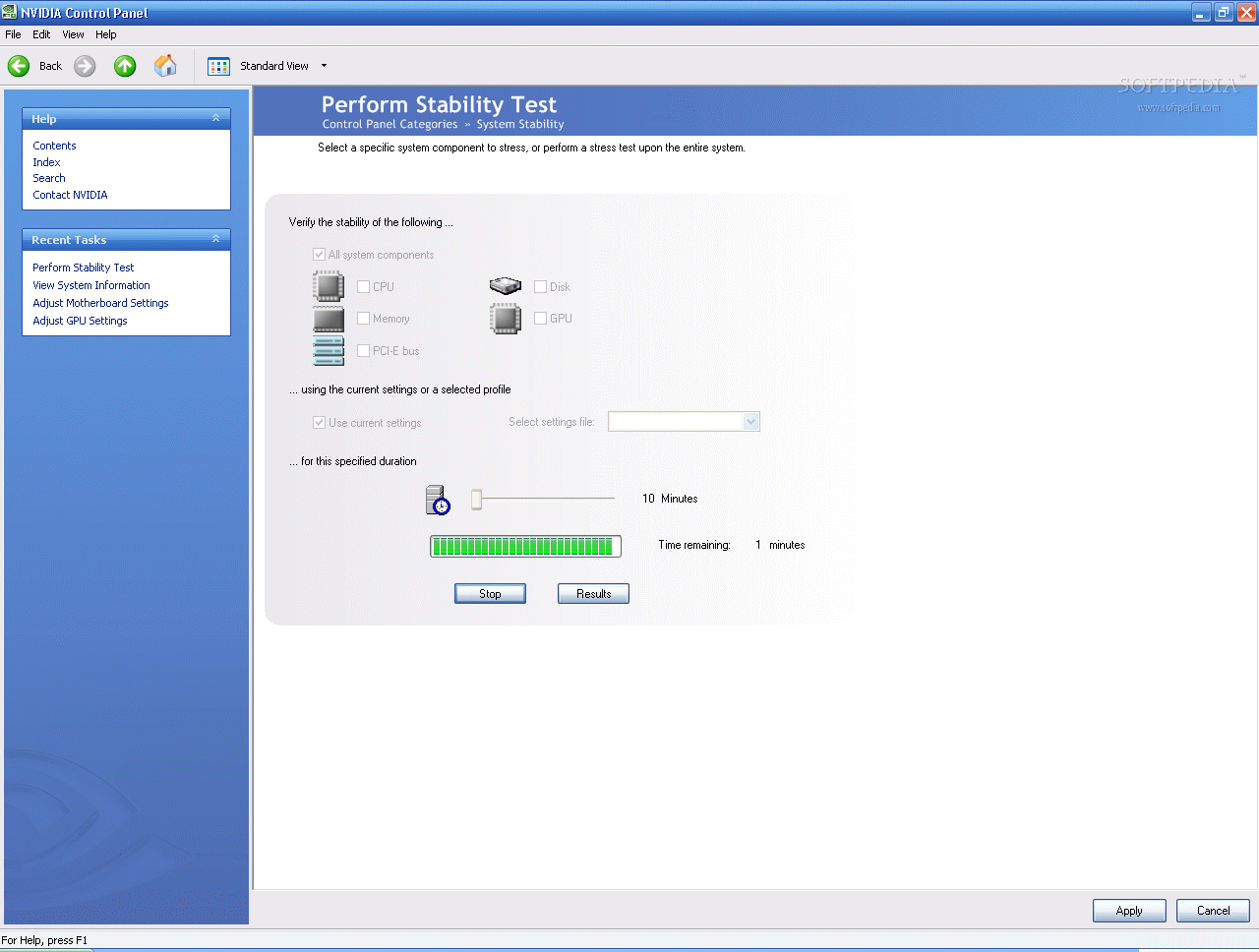This screenshot has width=1259, height=952.
Task: Enable the GPU checkbox
Action: tap(540, 319)
